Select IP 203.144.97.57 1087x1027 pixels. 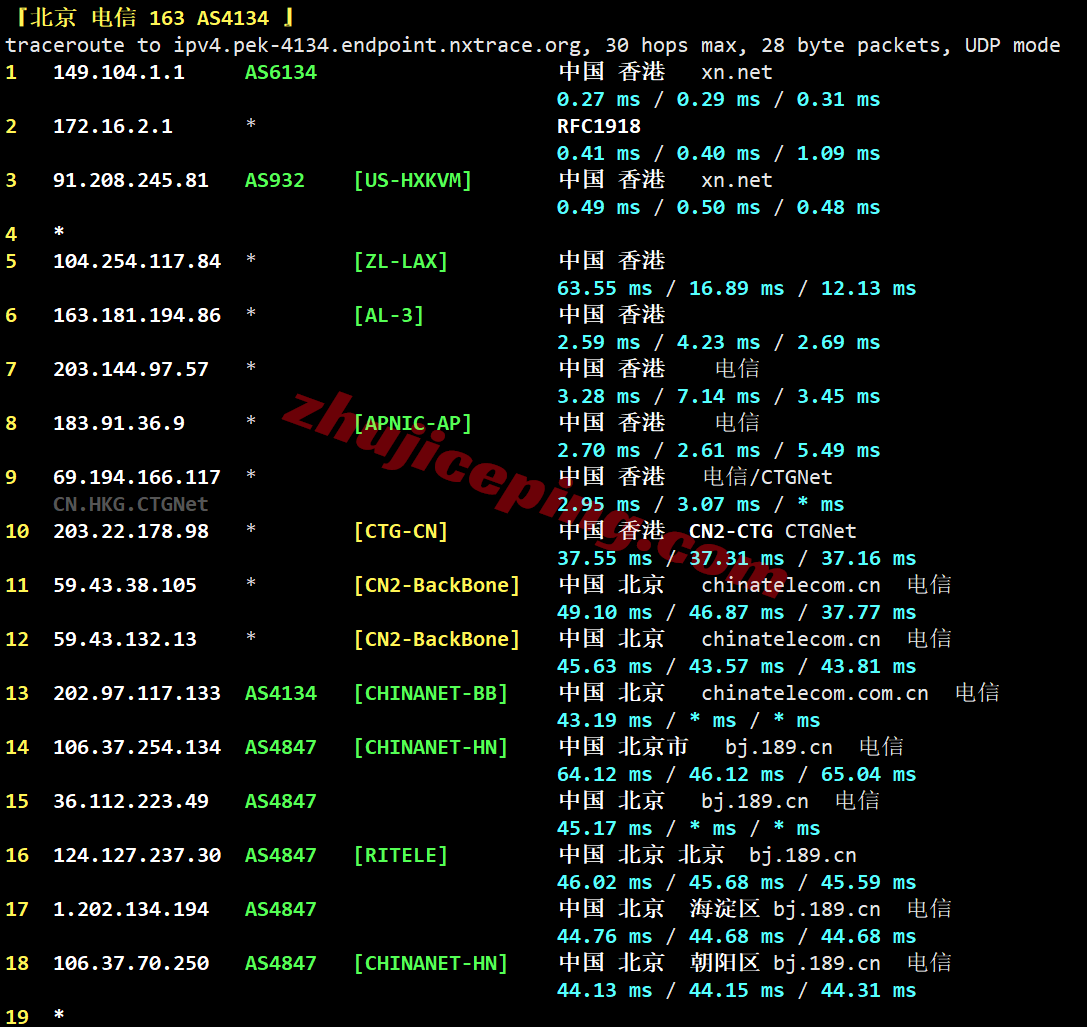[131, 370]
